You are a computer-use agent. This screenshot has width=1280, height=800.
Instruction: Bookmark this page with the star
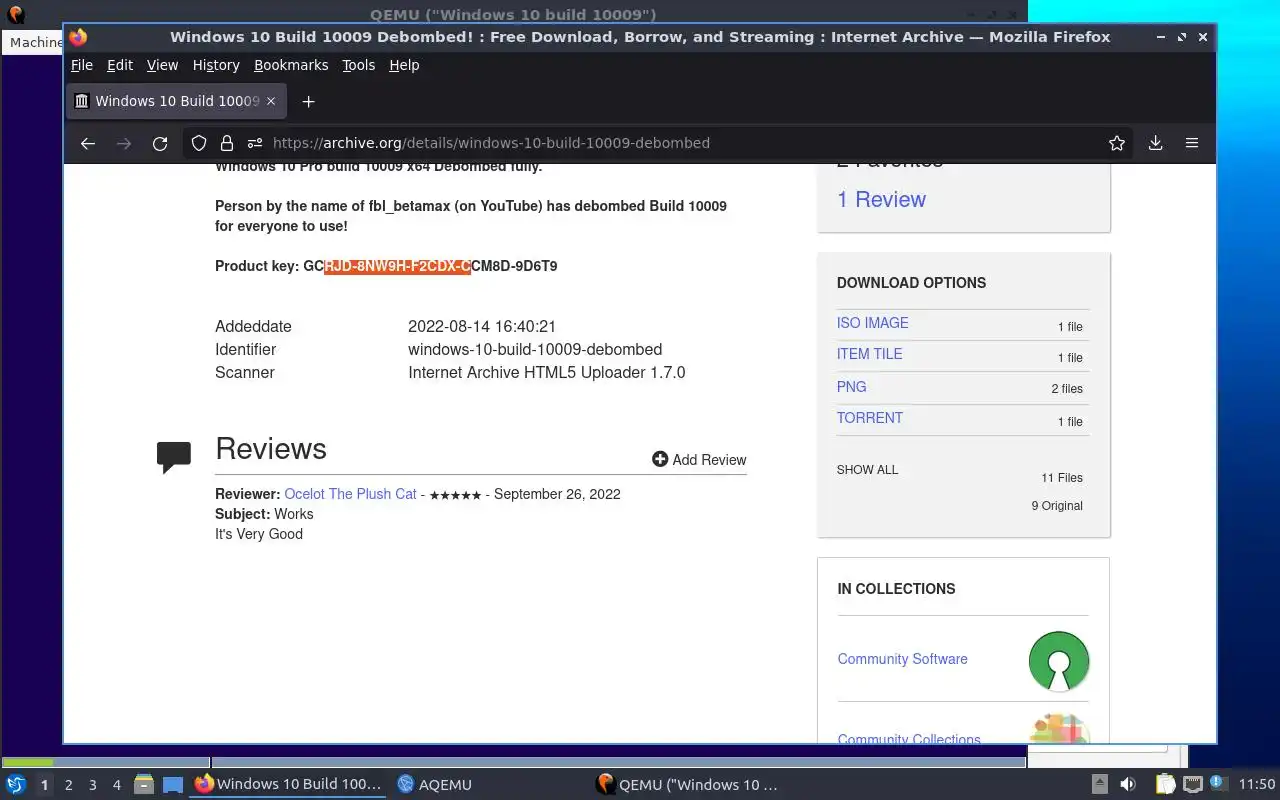tap(1117, 143)
